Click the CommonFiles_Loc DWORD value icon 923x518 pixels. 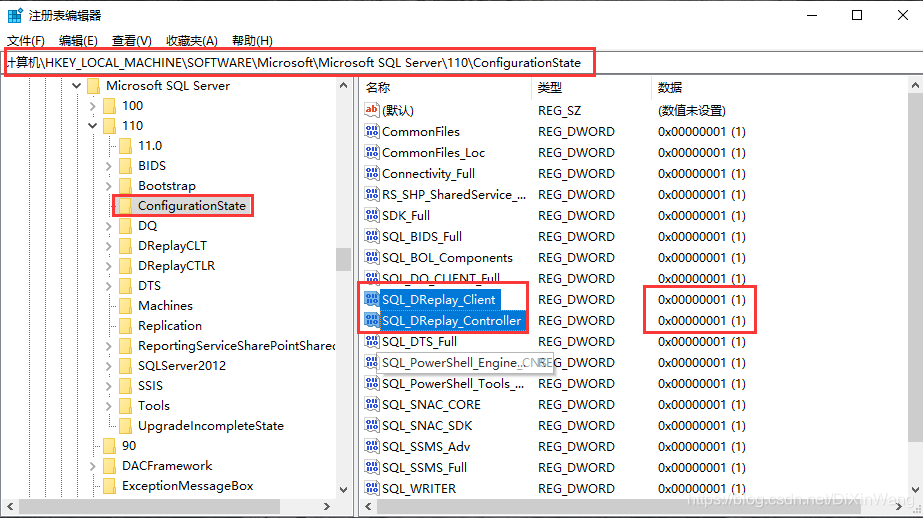tap(371, 152)
